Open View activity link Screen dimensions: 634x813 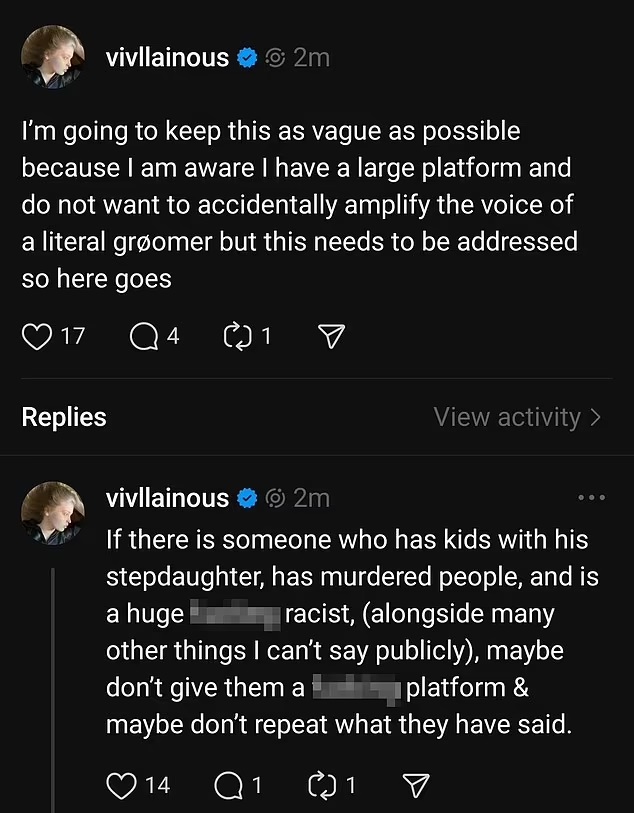[507, 417]
